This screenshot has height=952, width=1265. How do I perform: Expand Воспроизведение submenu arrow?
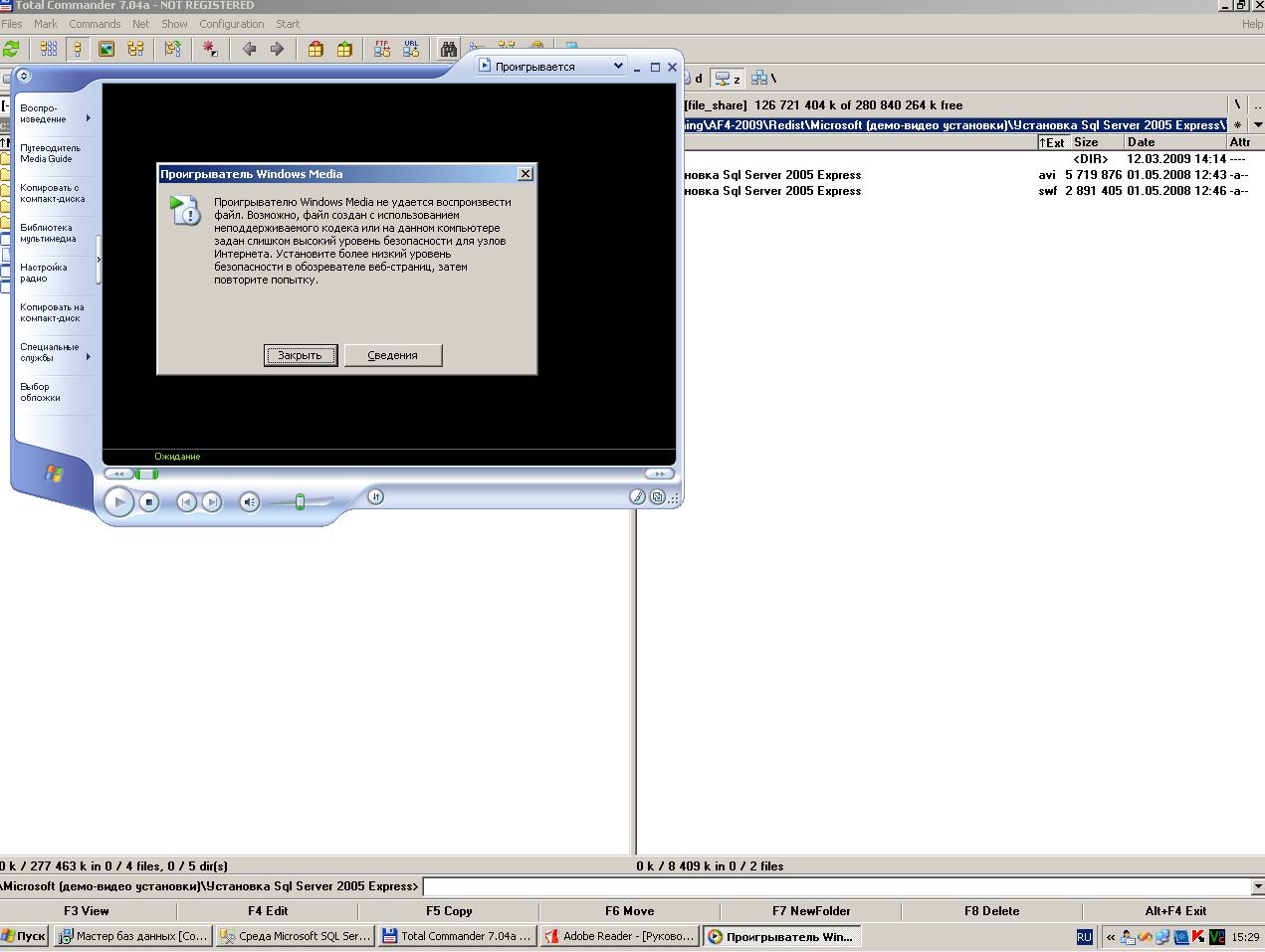click(89, 117)
